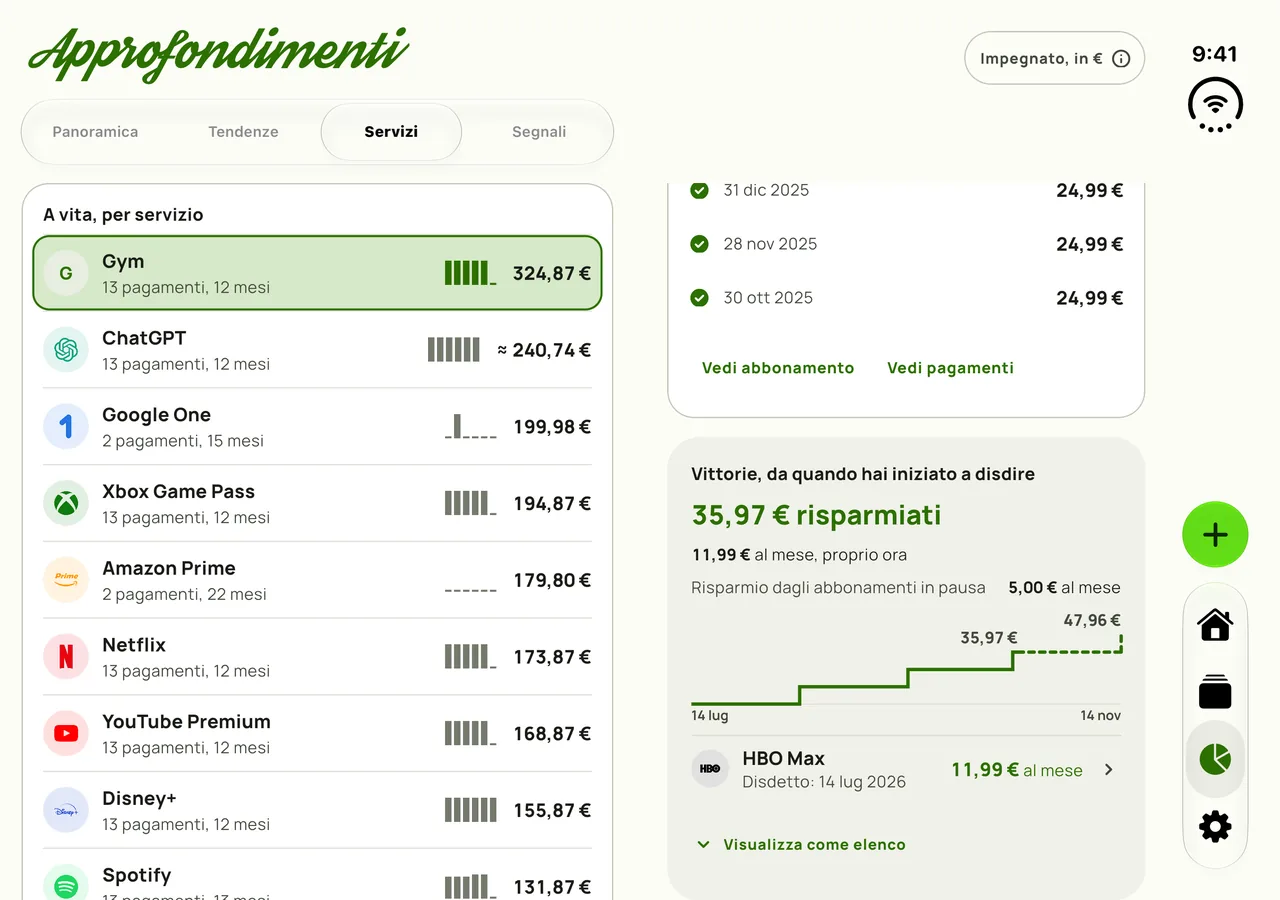Click the Wi-Fi status icon
1280x900 pixels.
tap(1215, 104)
